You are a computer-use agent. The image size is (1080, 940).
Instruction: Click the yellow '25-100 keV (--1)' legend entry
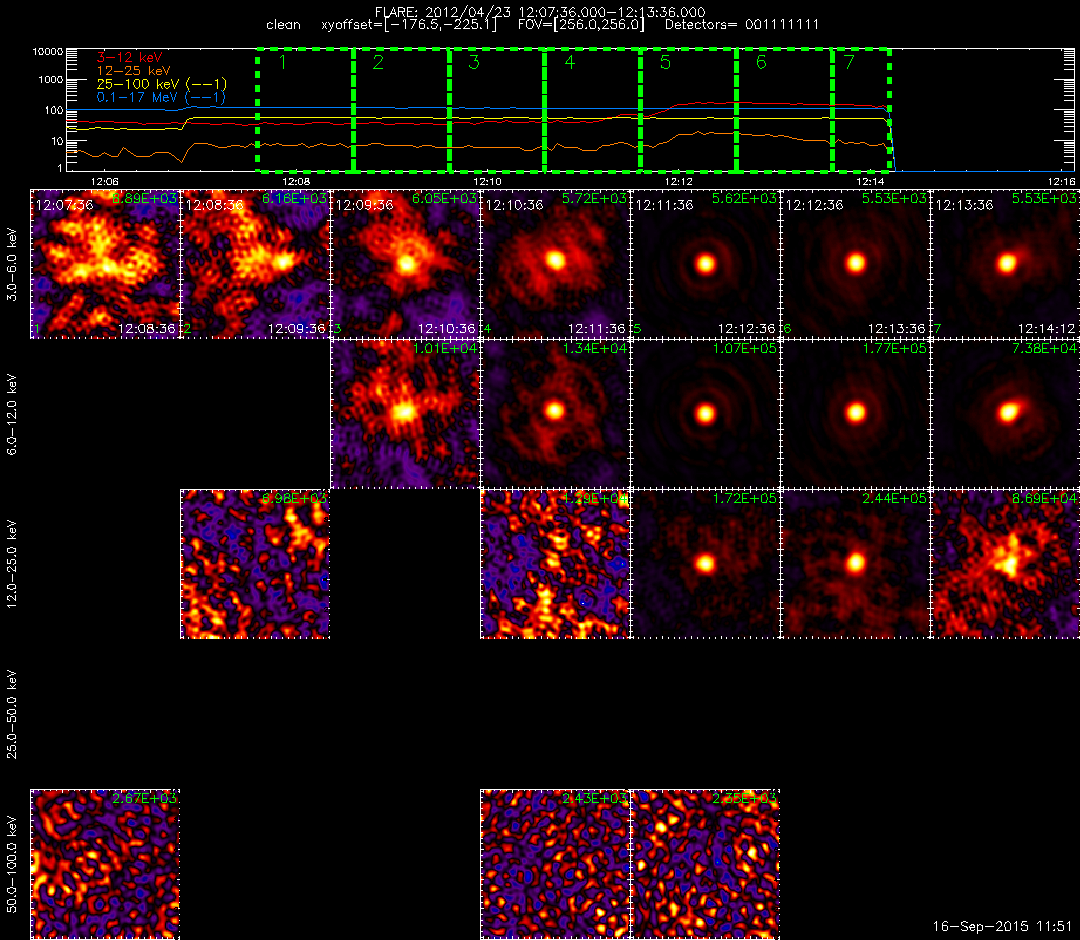point(161,83)
